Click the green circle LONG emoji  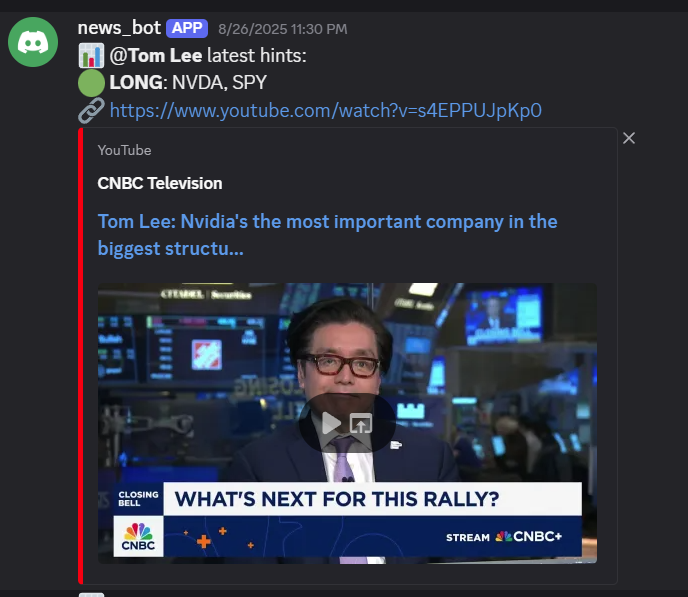(x=91, y=83)
